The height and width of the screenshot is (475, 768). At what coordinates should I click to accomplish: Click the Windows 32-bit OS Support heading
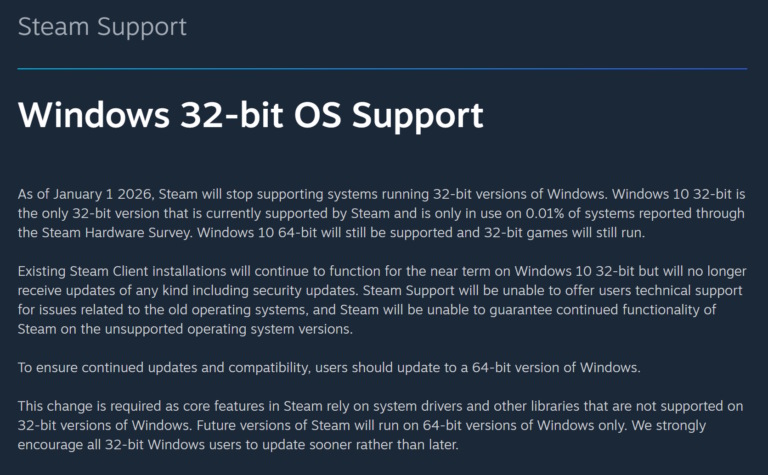(x=251, y=115)
